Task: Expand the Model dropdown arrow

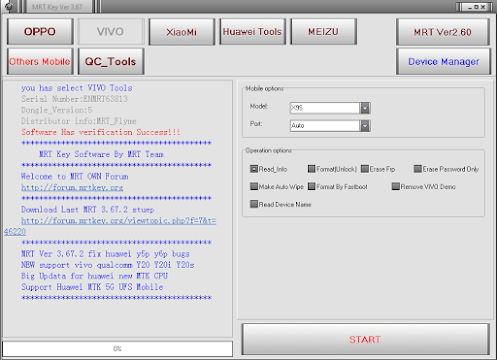Action: pos(365,108)
